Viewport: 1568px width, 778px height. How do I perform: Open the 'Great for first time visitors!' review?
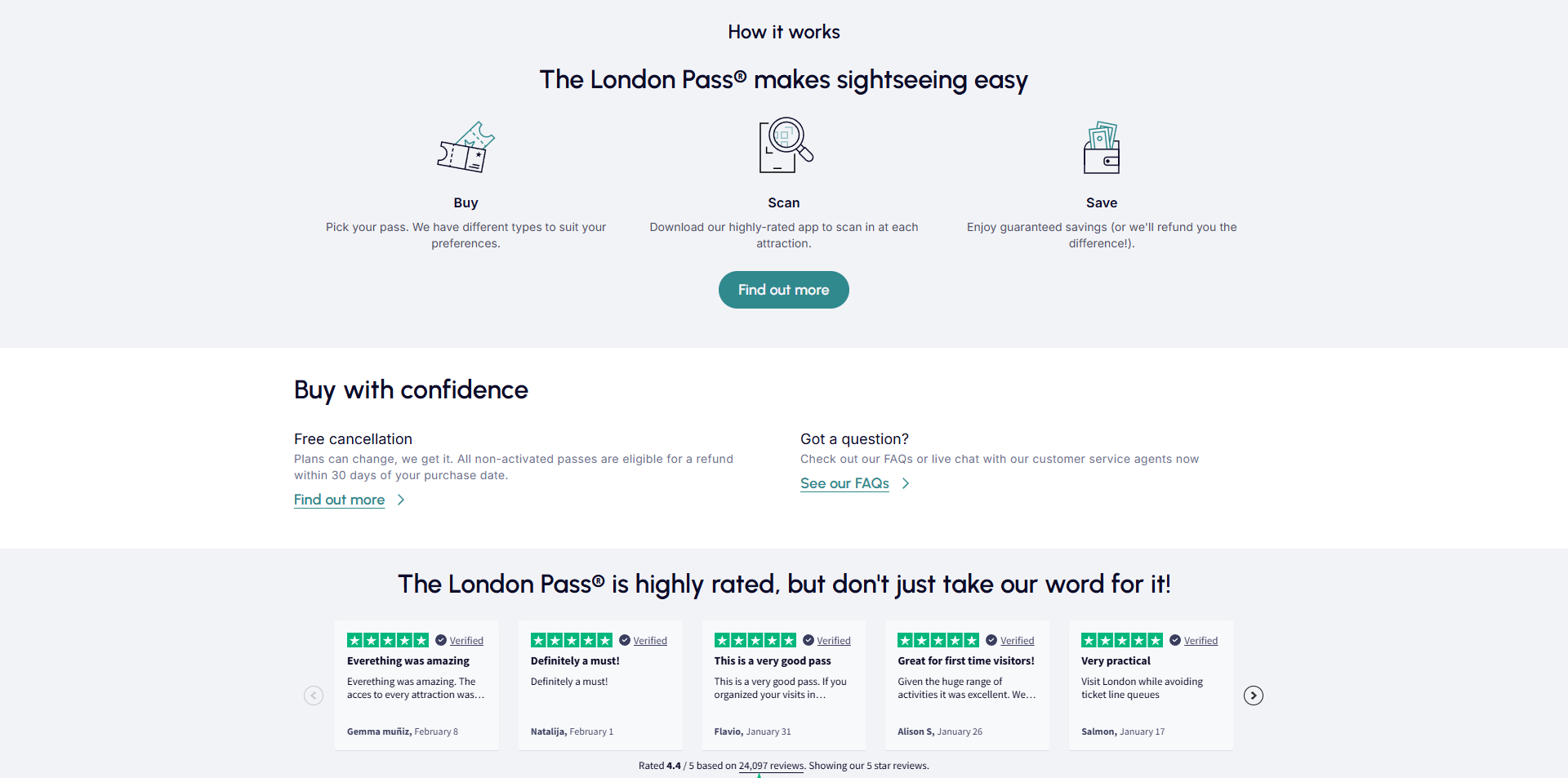click(x=966, y=661)
